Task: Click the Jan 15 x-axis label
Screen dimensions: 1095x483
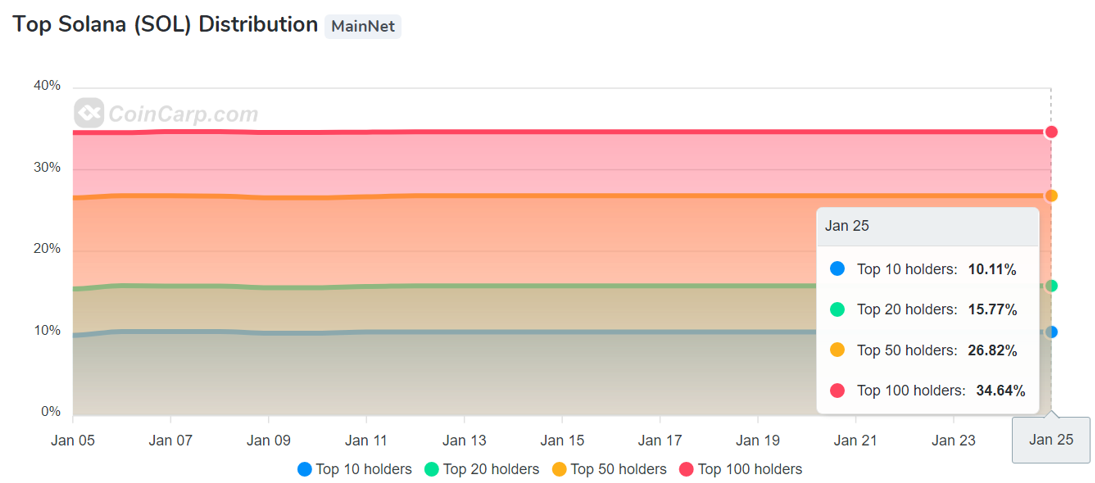Action: [x=561, y=440]
